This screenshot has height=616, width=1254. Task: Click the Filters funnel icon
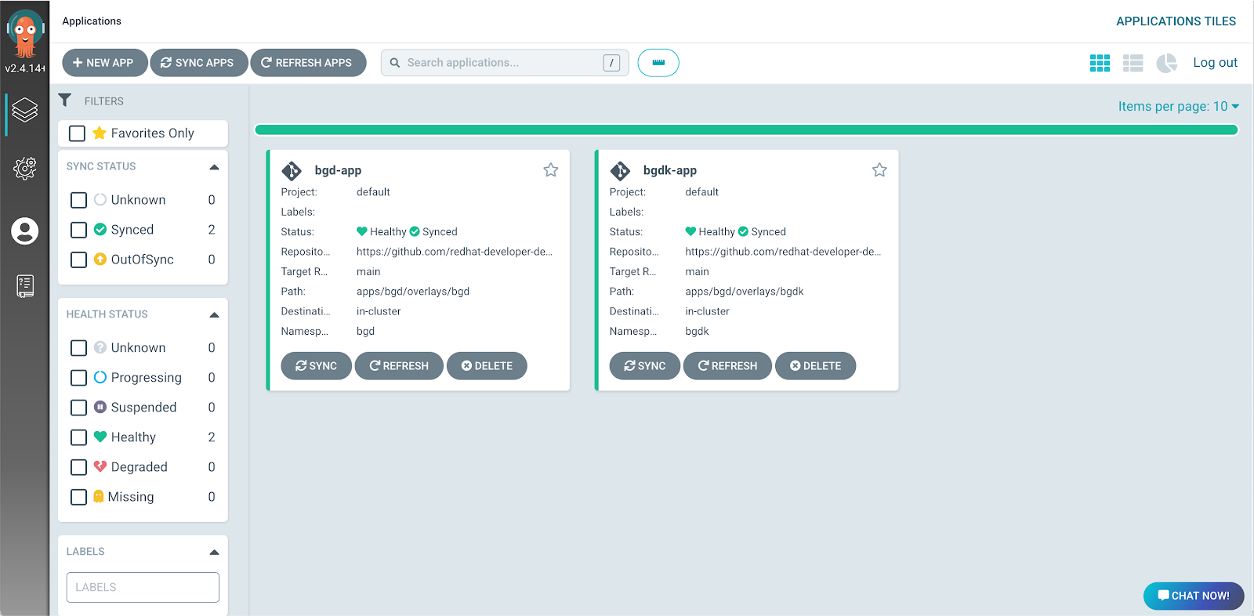coord(65,100)
